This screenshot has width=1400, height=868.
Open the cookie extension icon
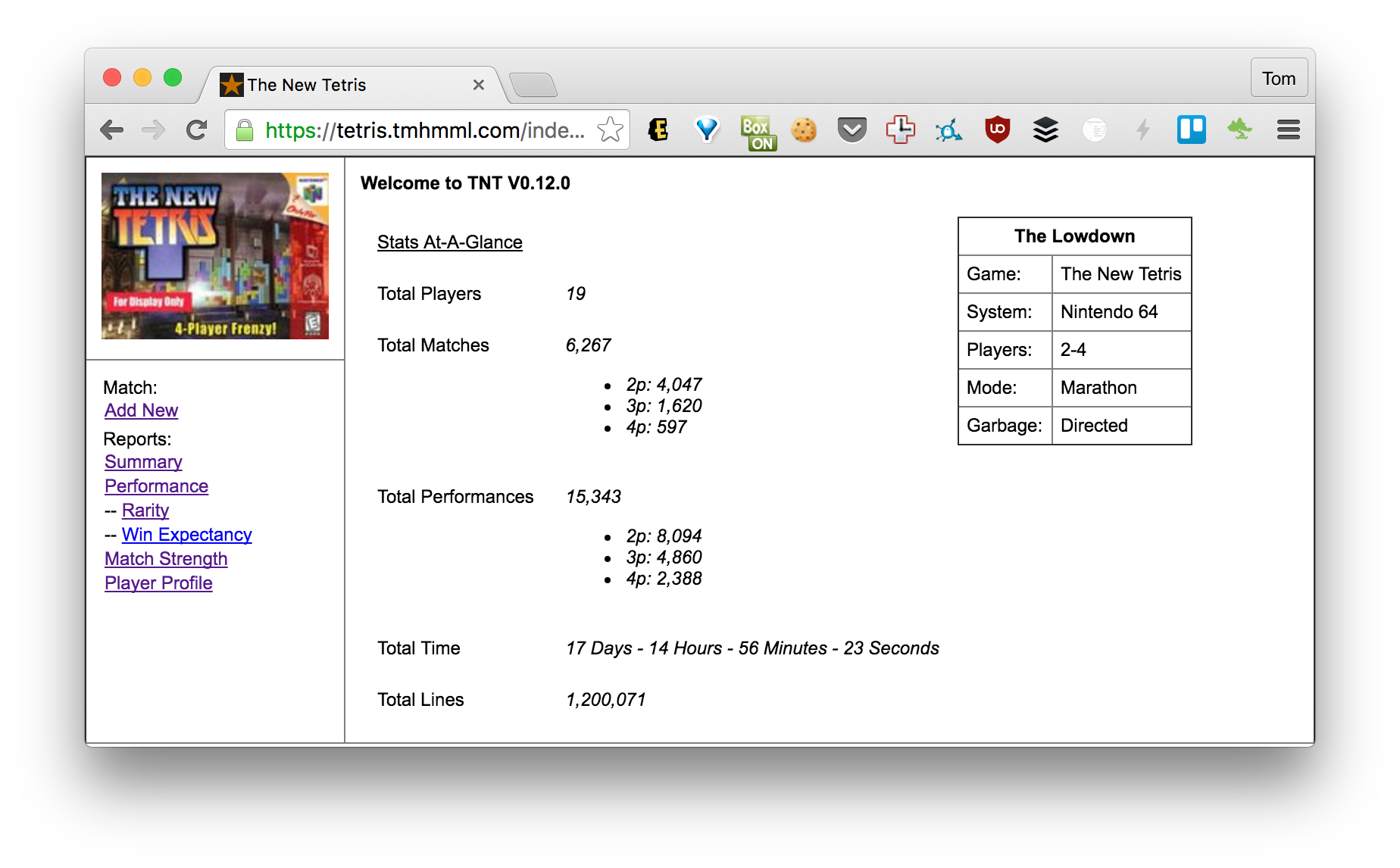tap(804, 130)
